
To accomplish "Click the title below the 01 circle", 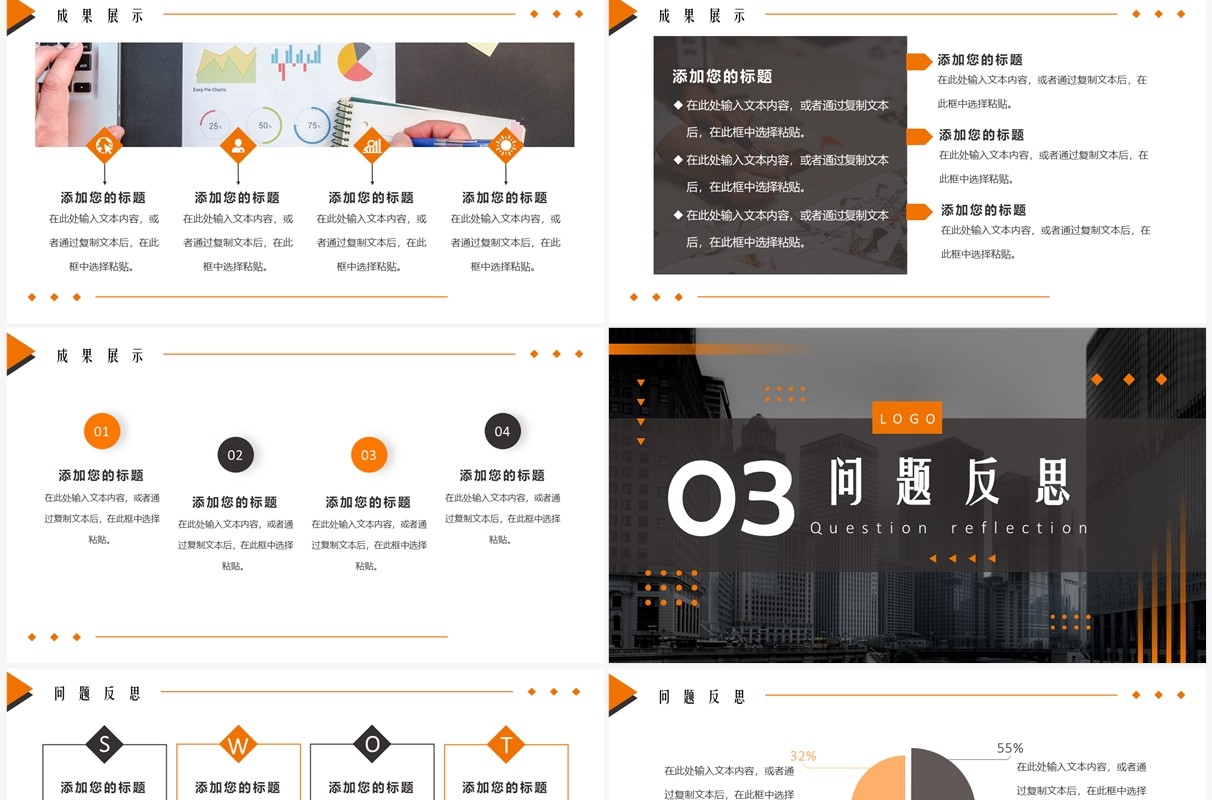I will (101, 476).
